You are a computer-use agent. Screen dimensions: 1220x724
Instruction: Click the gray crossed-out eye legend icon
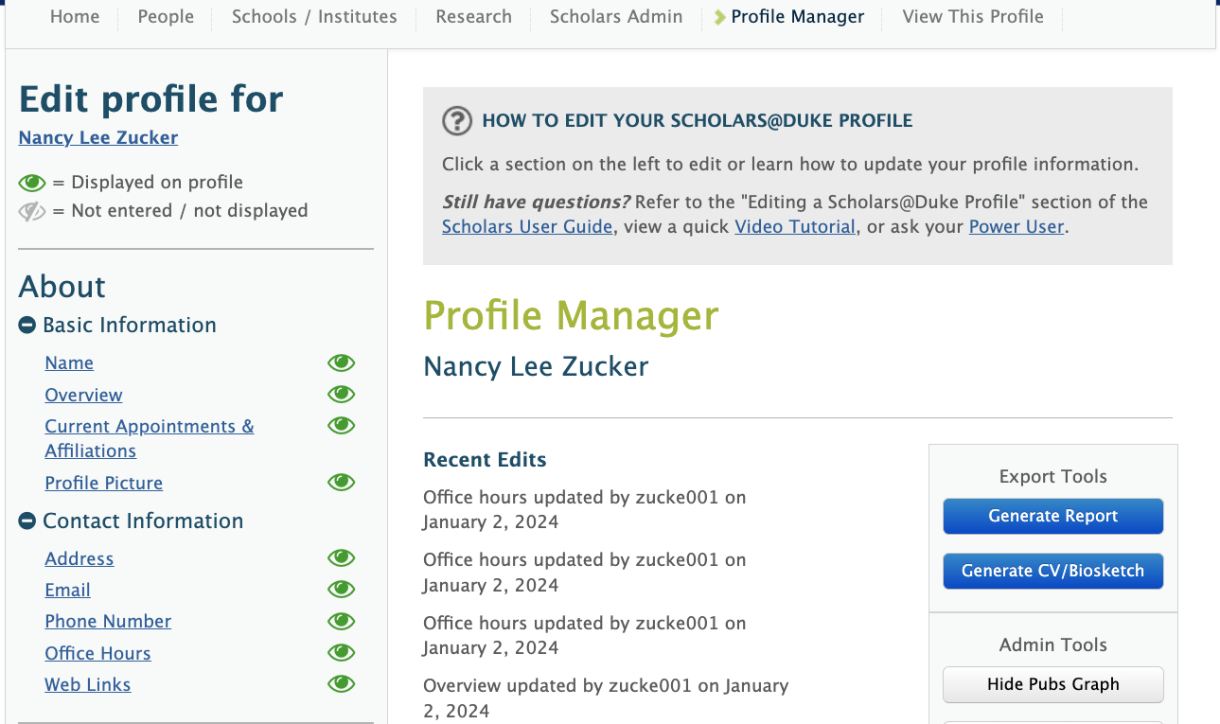point(32,211)
